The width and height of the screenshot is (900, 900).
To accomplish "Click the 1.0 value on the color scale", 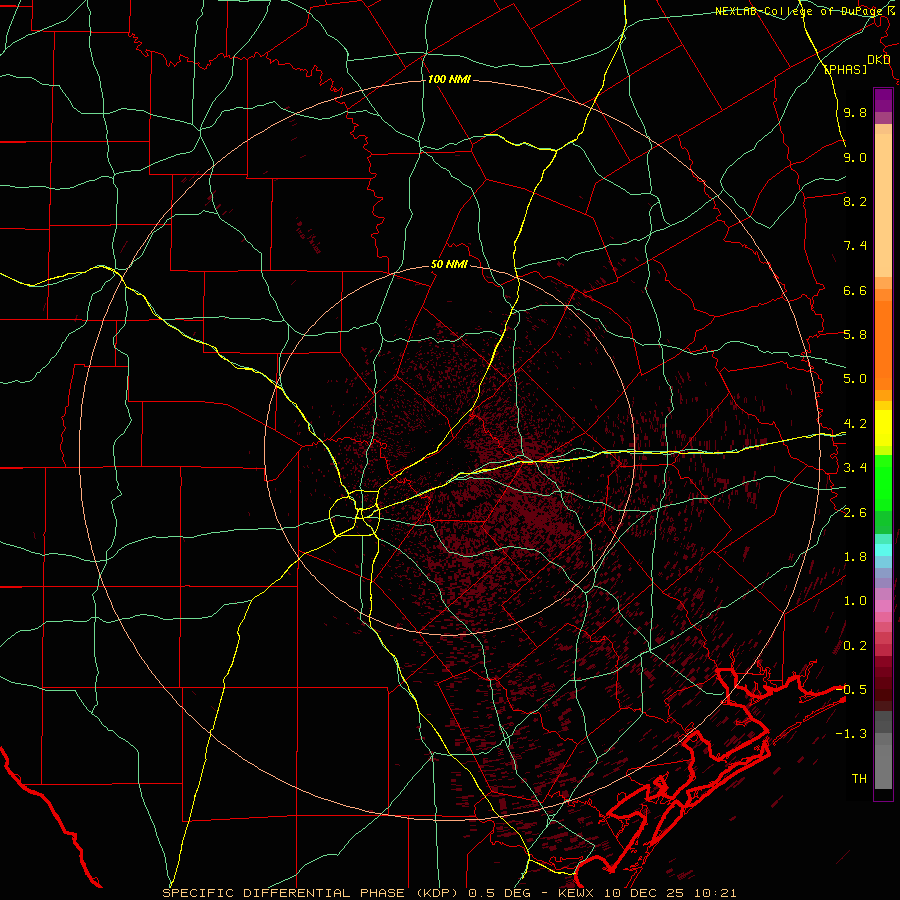I will coord(855,601).
